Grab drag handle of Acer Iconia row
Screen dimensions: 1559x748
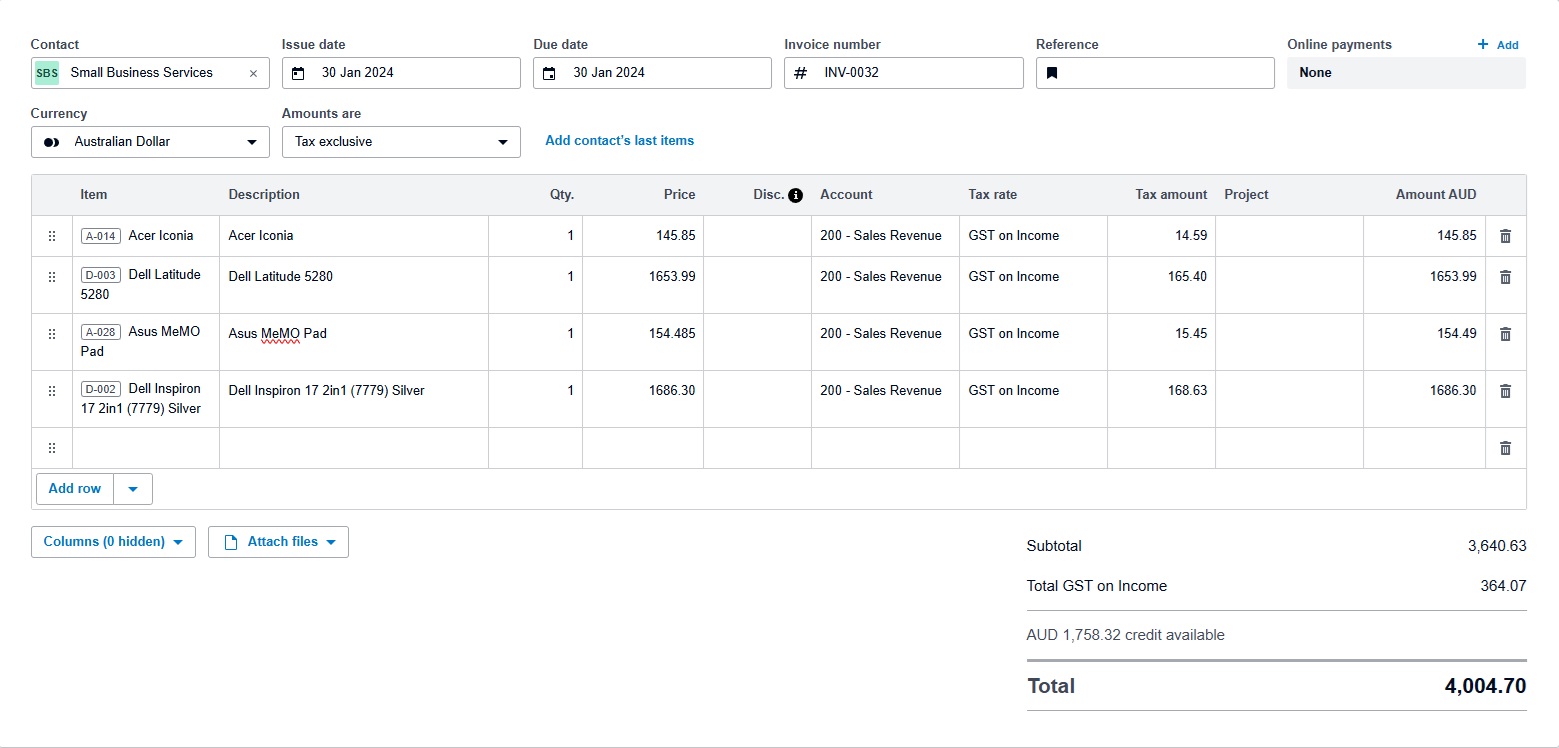click(52, 236)
